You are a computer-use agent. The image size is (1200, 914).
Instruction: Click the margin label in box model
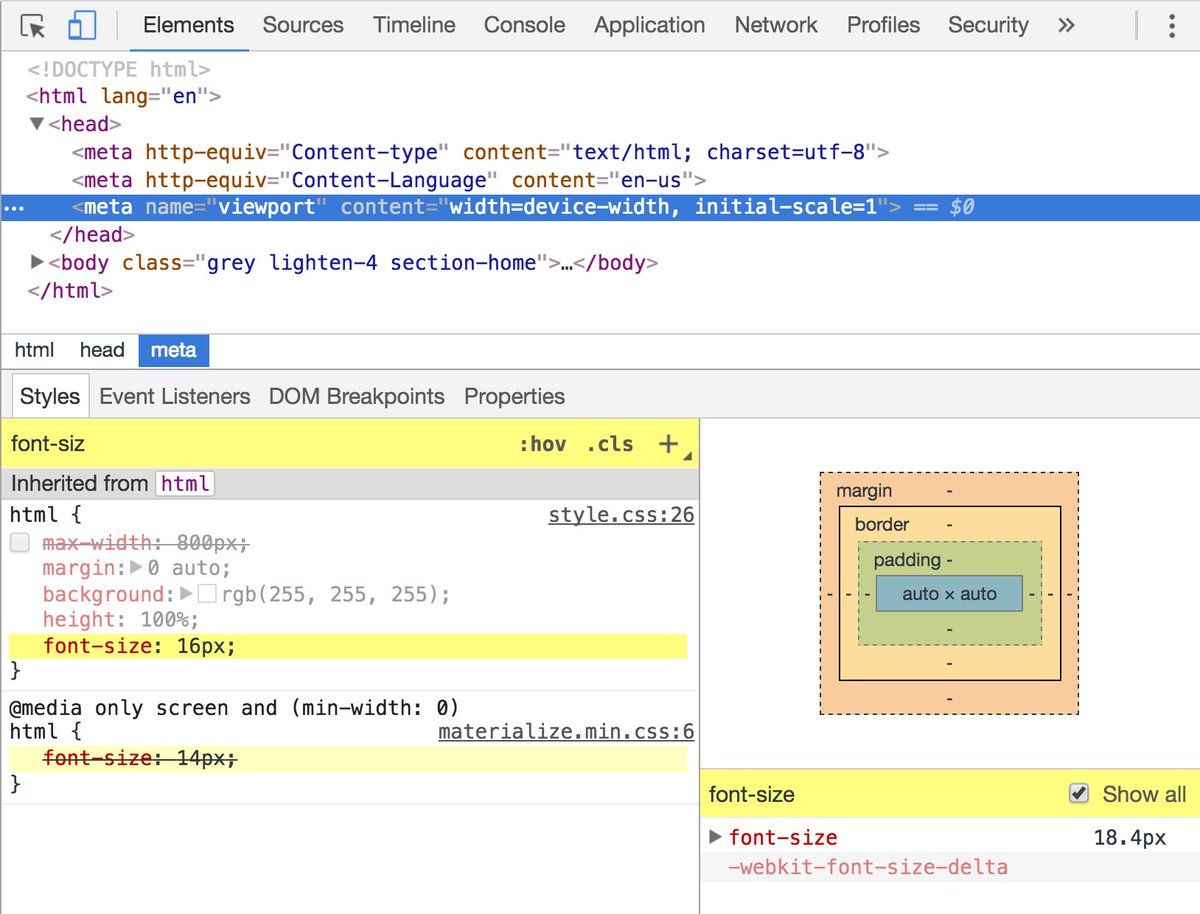tap(864, 491)
